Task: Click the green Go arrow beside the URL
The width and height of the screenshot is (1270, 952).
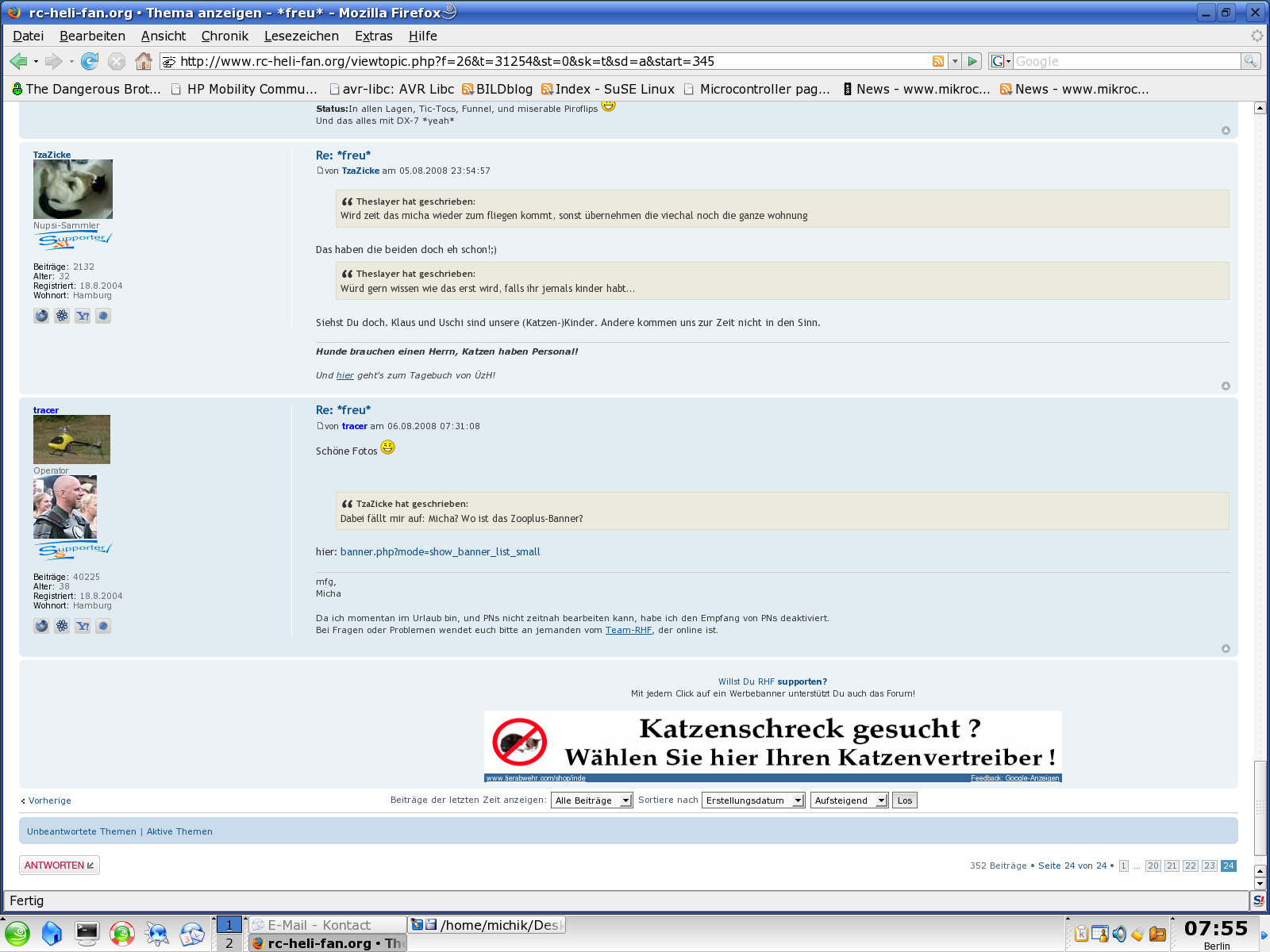Action: pos(973,61)
